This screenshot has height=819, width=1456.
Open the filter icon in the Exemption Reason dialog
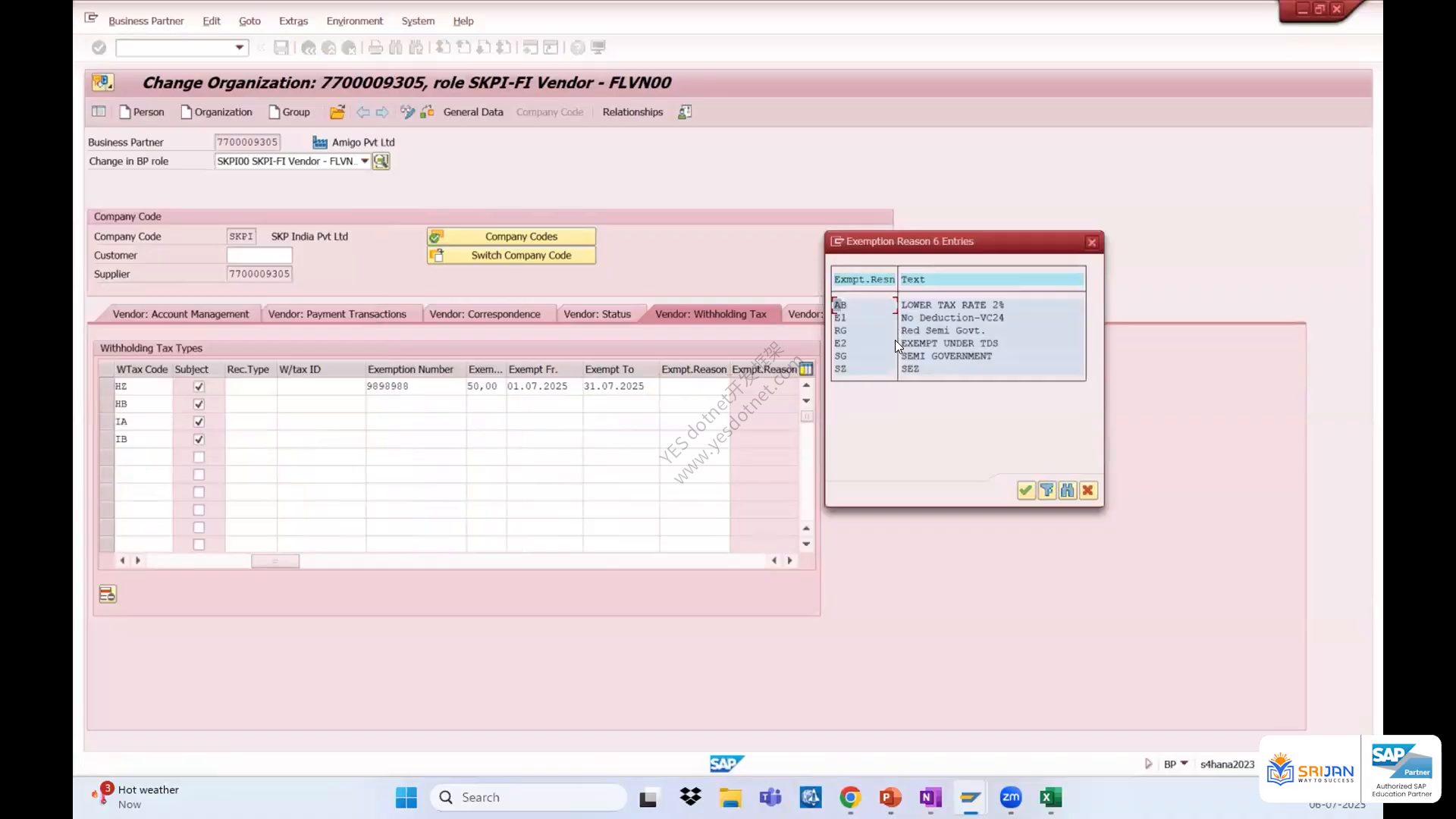click(1046, 491)
